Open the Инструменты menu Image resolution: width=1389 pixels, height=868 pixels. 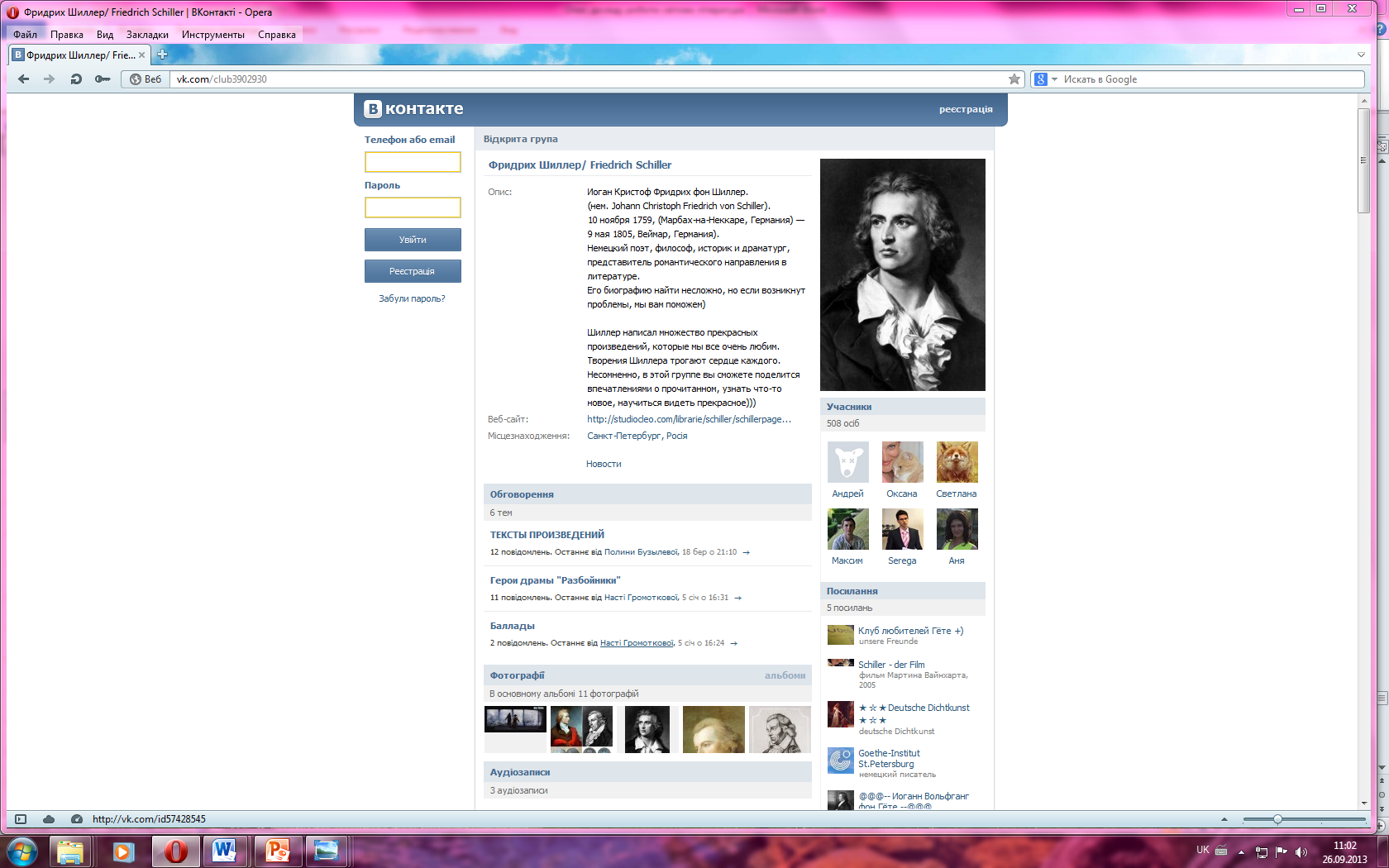pyautogui.click(x=213, y=35)
